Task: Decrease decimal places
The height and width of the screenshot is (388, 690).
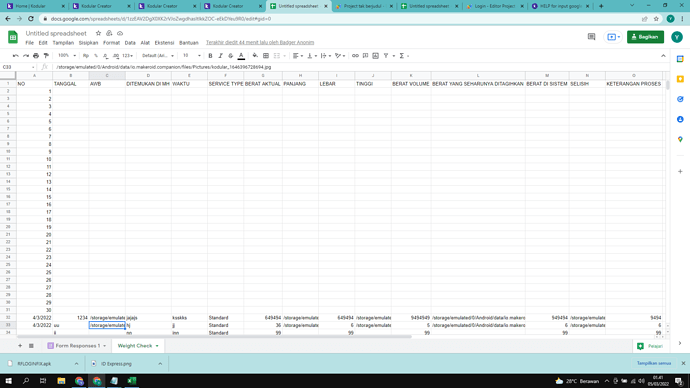Action: point(106,56)
